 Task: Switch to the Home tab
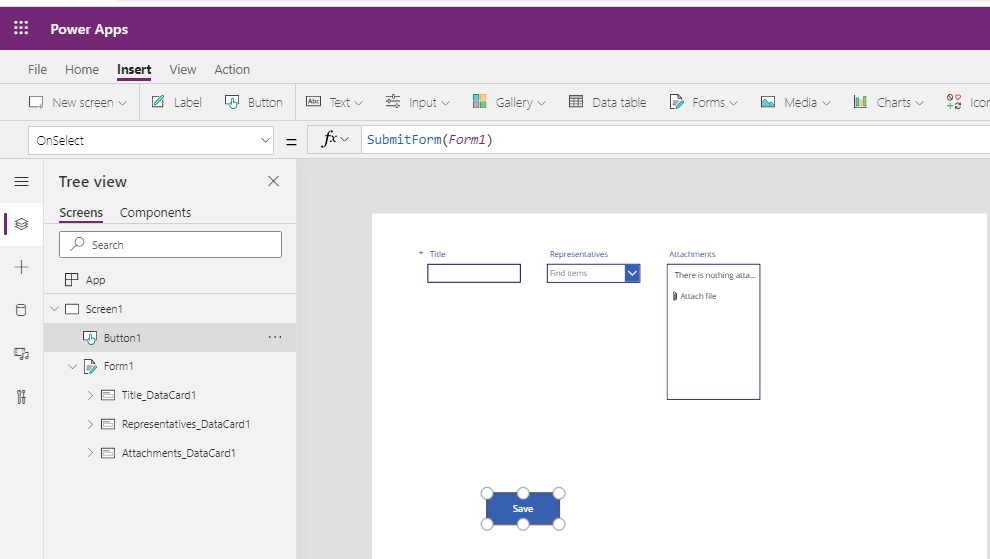click(82, 69)
